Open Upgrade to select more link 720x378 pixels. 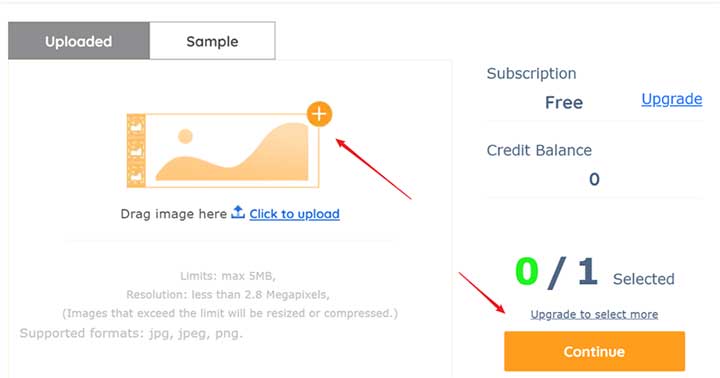coord(594,314)
